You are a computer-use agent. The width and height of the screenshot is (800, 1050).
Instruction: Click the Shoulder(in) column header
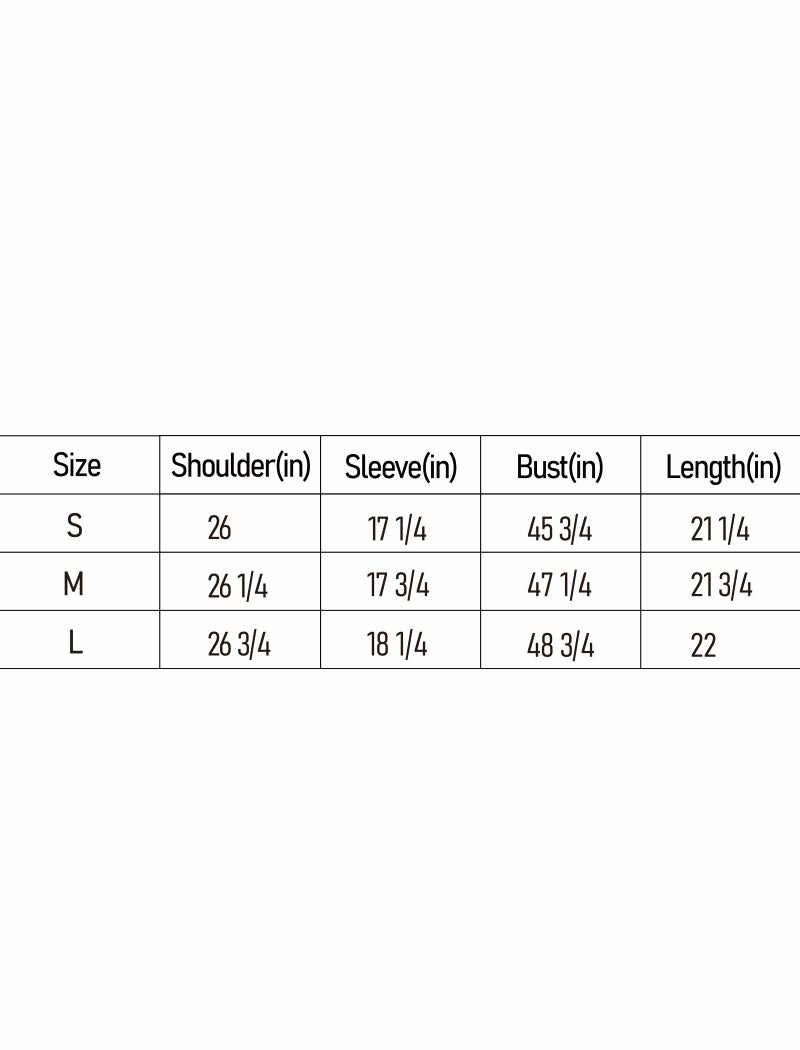[241, 466]
